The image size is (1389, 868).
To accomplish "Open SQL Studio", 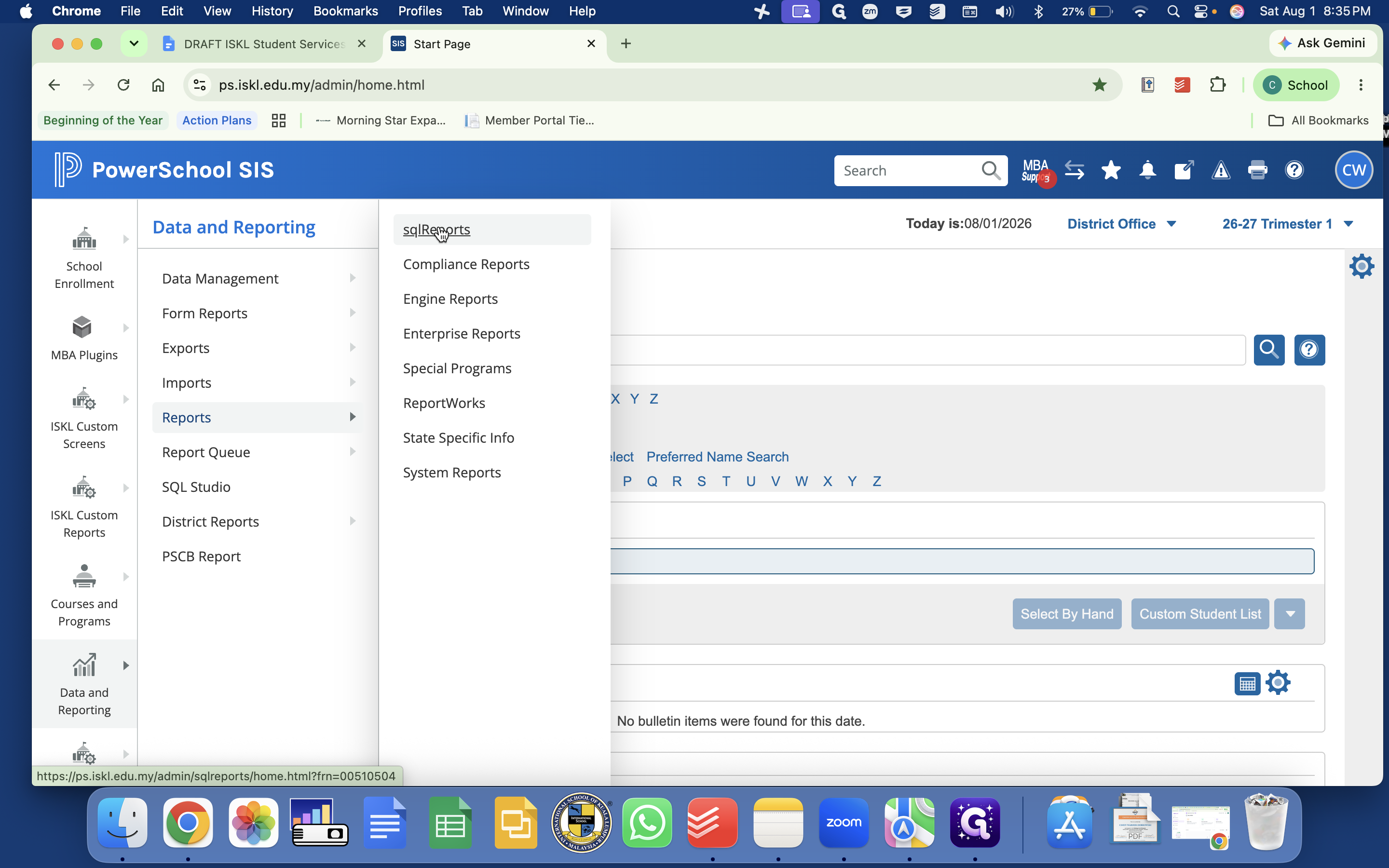I will coord(196,487).
